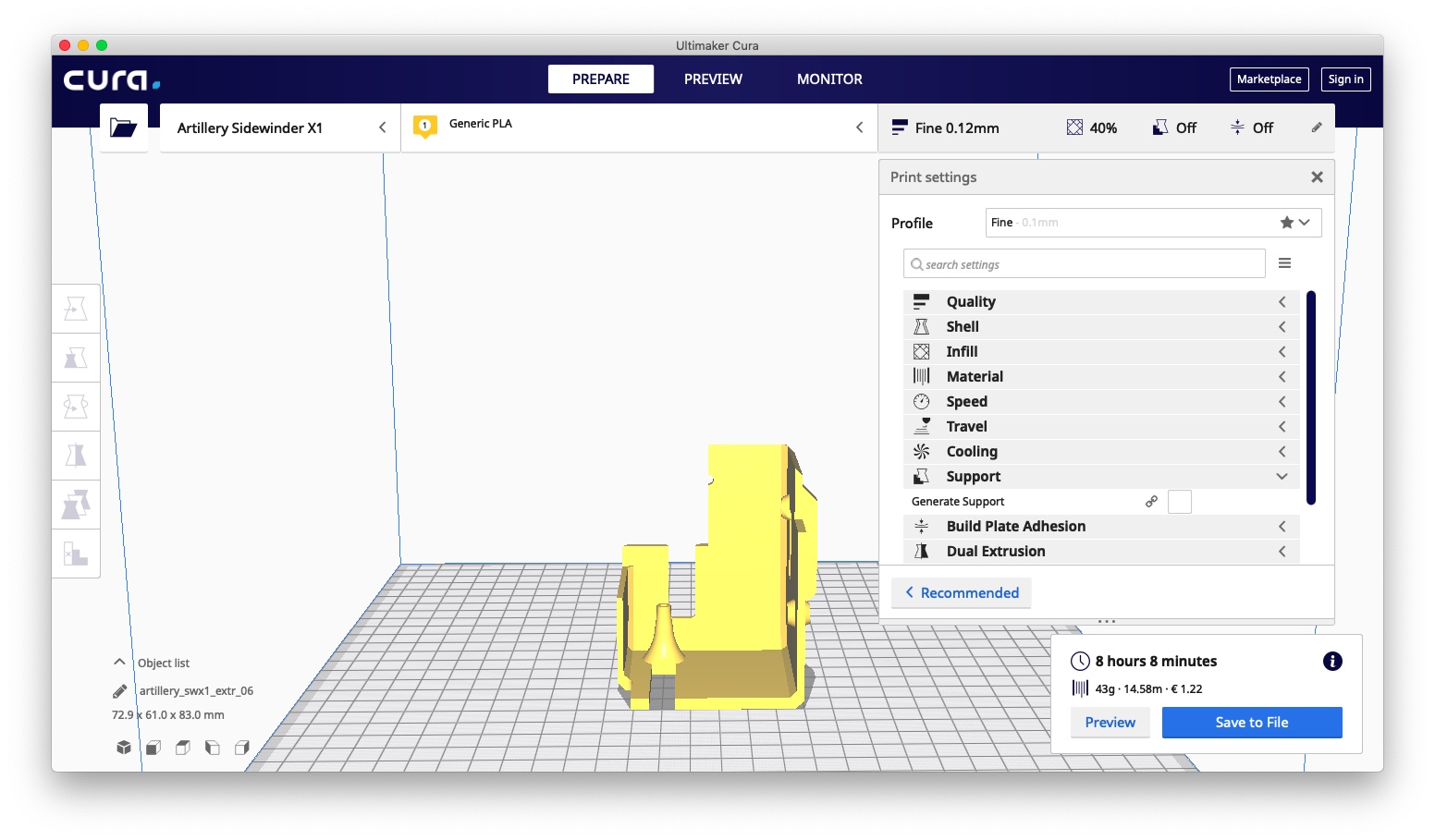Image resolution: width=1435 pixels, height=840 pixels.
Task: Expand the Dual Extrusion category
Action: click(1101, 551)
